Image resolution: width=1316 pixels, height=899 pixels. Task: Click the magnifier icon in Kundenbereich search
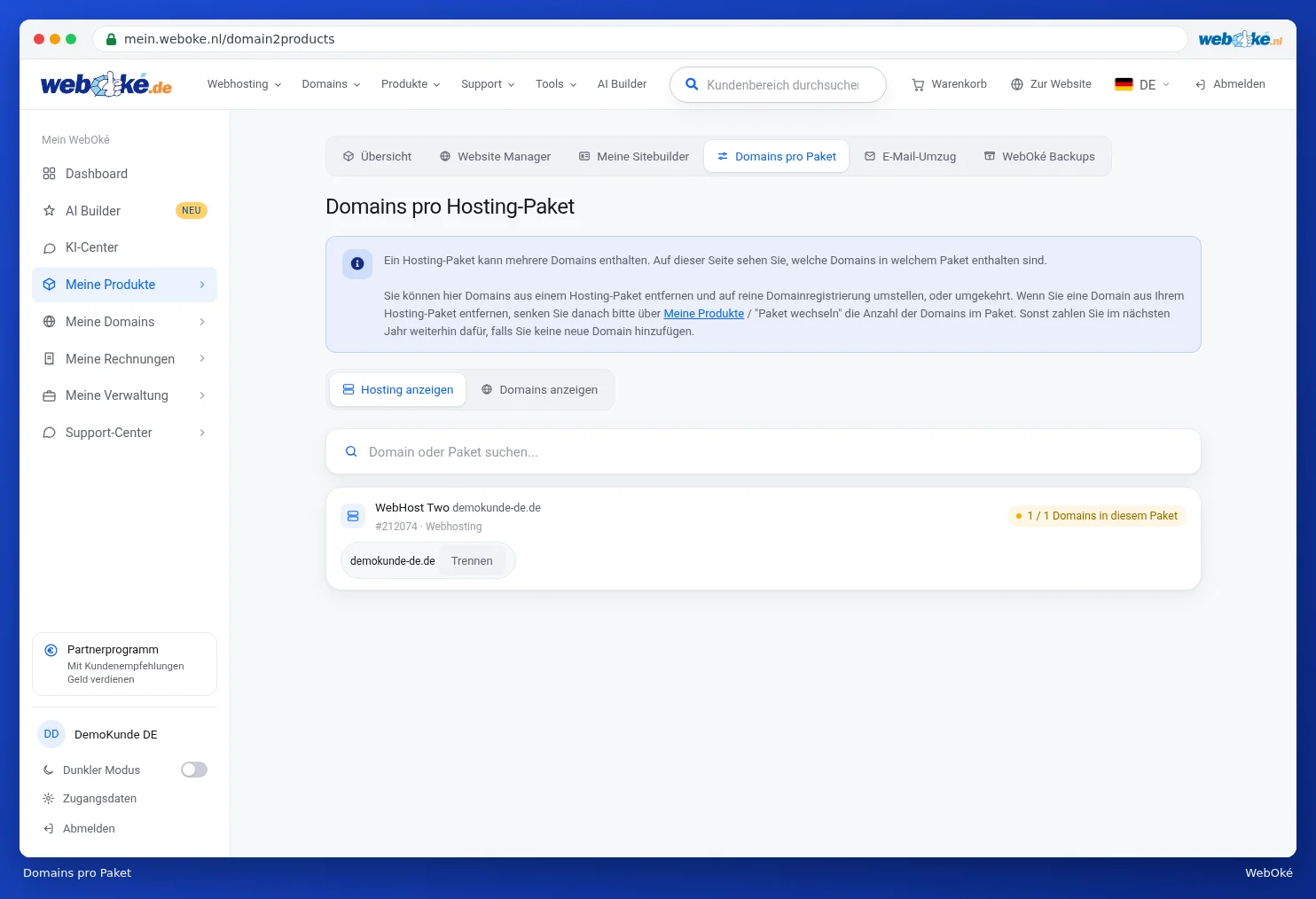[x=692, y=84]
